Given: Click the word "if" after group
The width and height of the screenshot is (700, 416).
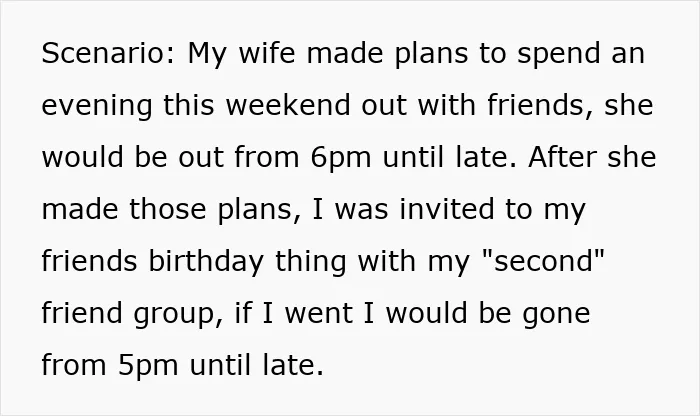Looking at the screenshot, I should tap(243, 312).
